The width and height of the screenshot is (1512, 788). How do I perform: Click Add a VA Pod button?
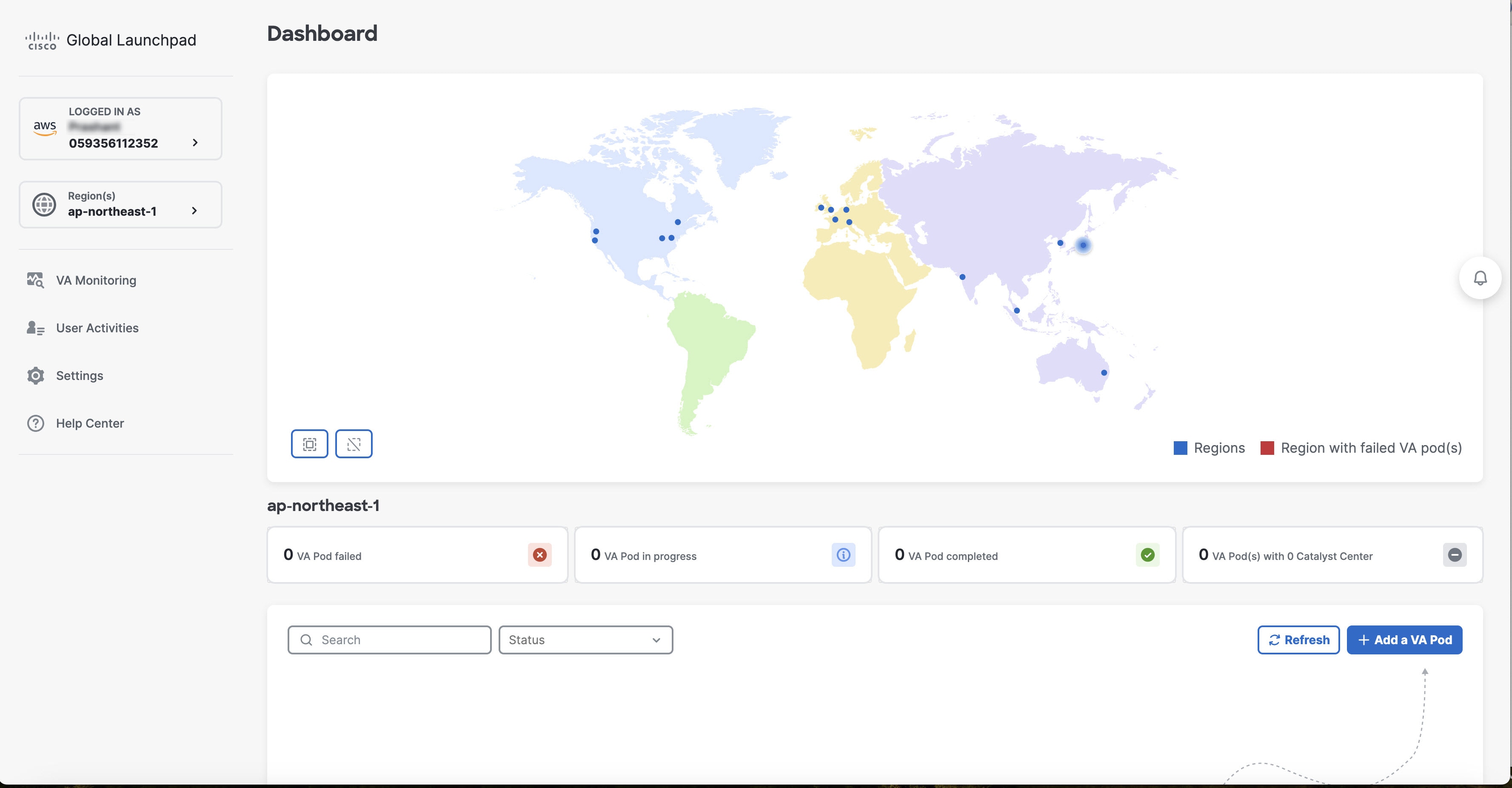1404,640
